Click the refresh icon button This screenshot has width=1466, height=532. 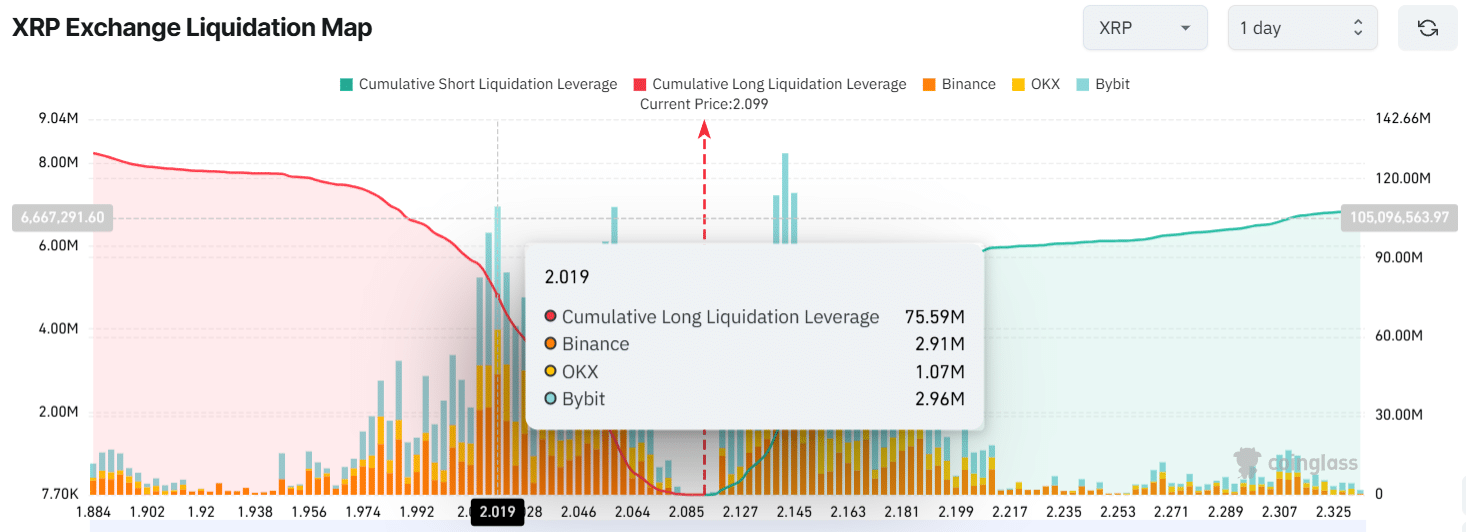tap(1427, 28)
